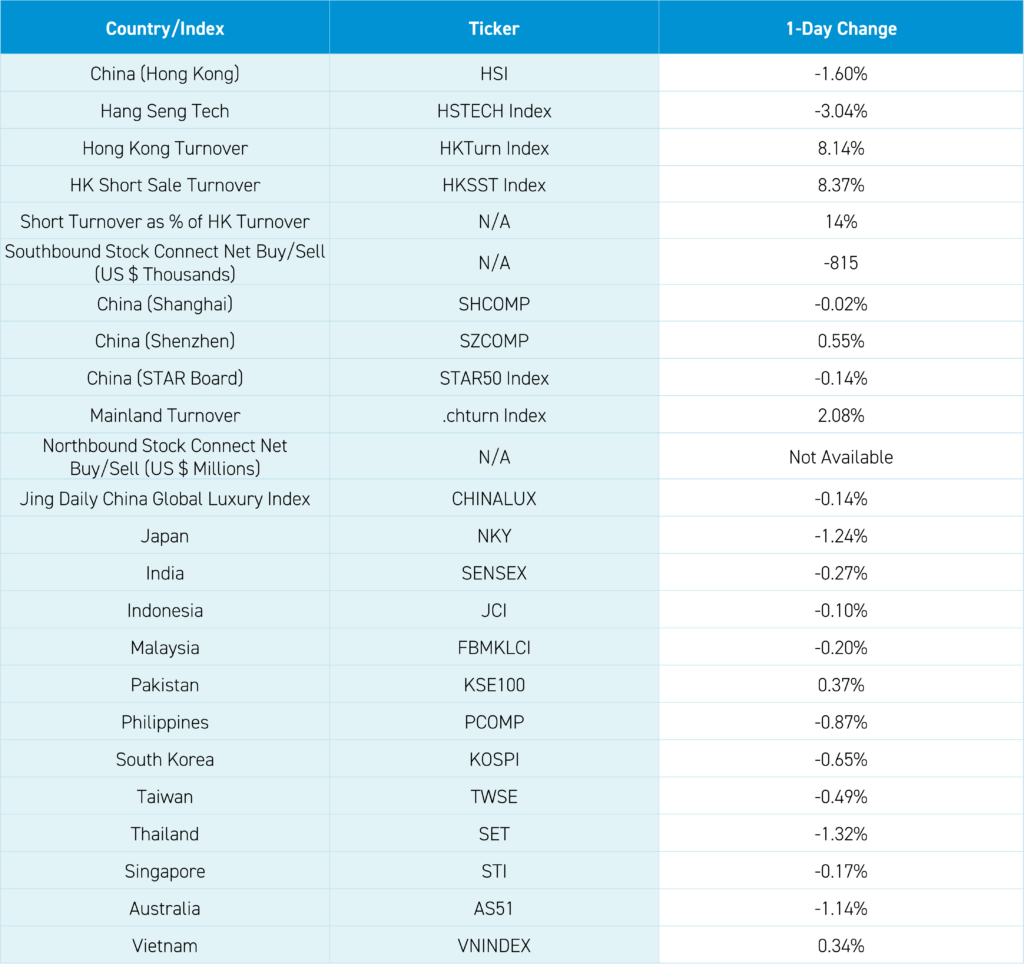Click the HSTECH Index ticker cell
Viewport: 1024px width, 968px height.
point(494,111)
